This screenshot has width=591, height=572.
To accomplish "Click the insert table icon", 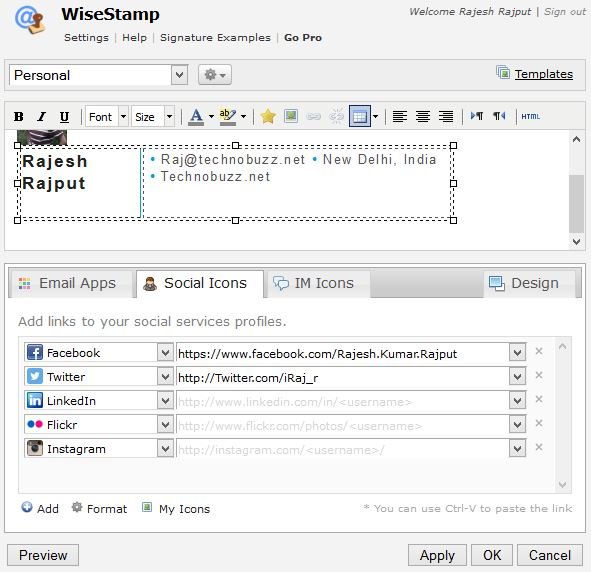I will [360, 116].
